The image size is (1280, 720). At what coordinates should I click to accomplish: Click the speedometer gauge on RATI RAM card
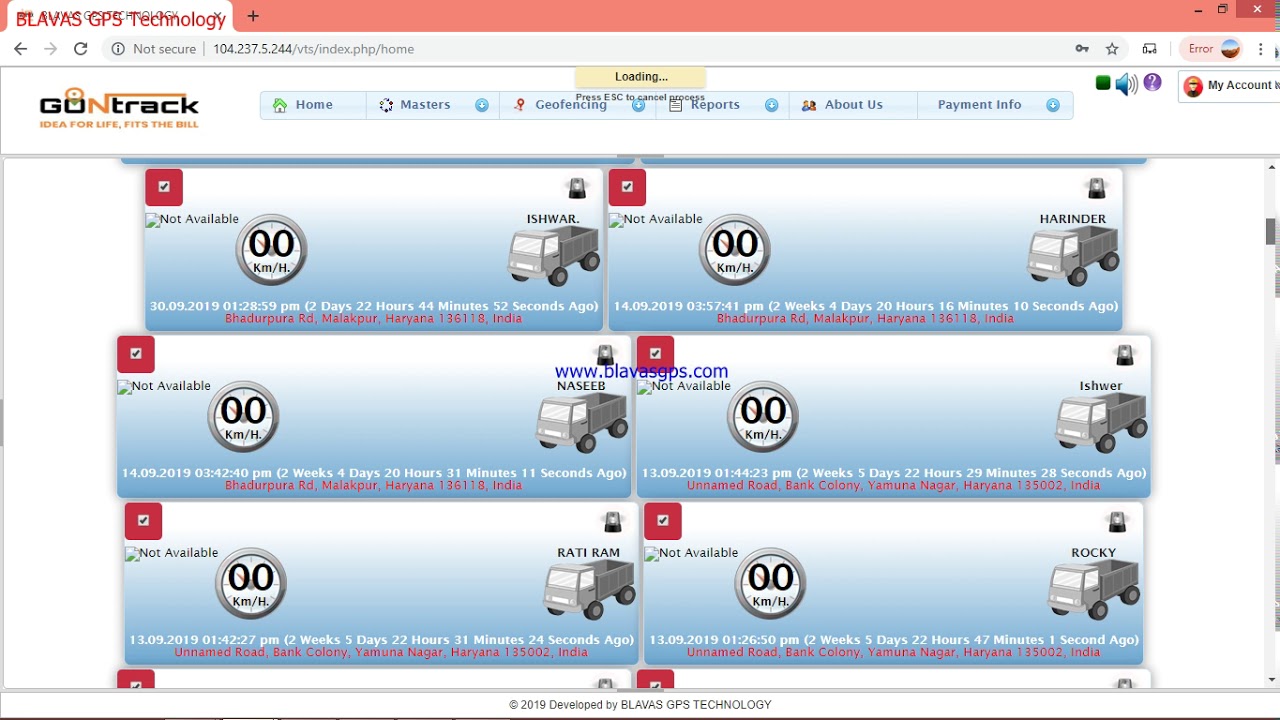click(251, 584)
